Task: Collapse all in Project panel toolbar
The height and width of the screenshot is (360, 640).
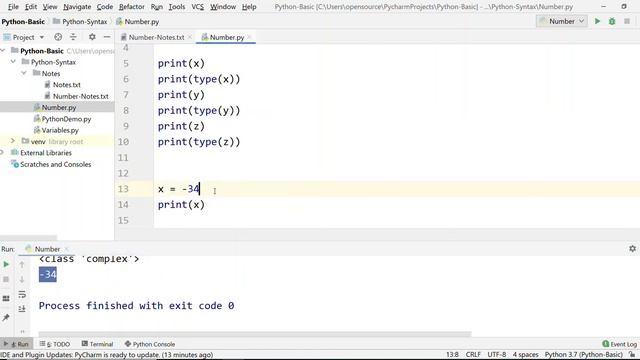Action: 73,37
